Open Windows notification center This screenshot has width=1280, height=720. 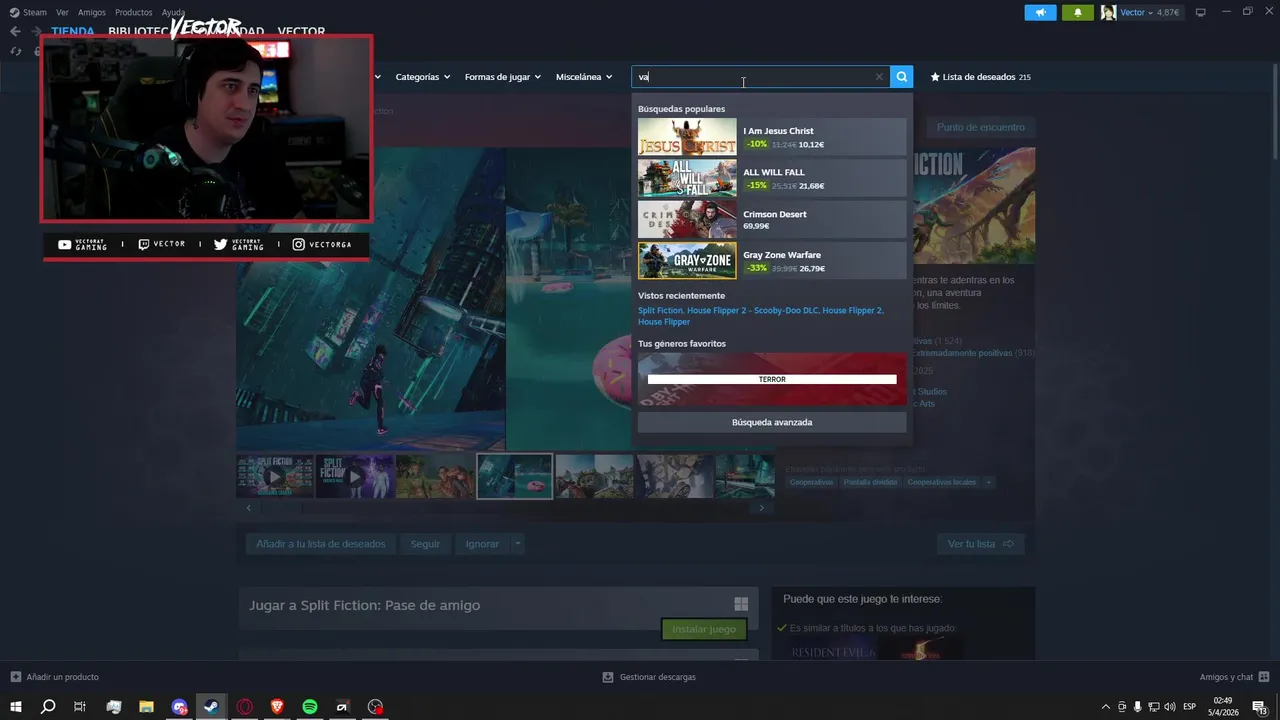pos(1260,707)
